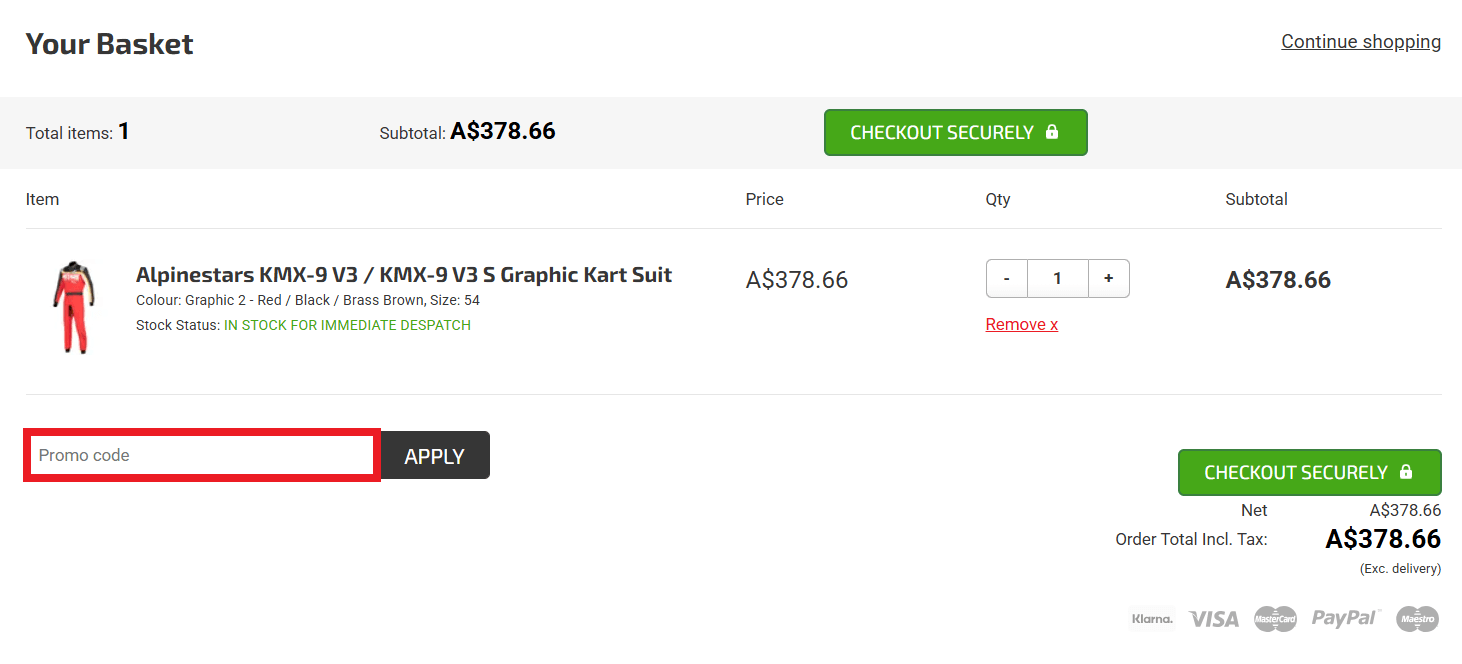
Task: Click the Subtotal column header
Action: click(1256, 199)
